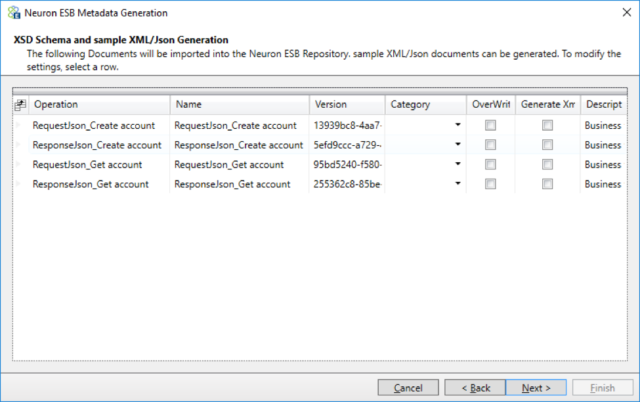
Task: Click the Description column header
Action: (x=604, y=104)
